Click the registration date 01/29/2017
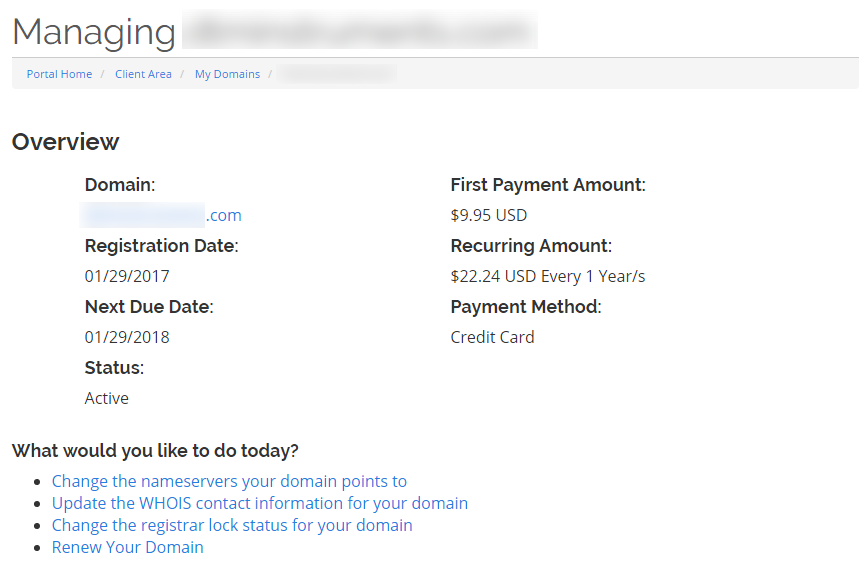 pos(127,276)
